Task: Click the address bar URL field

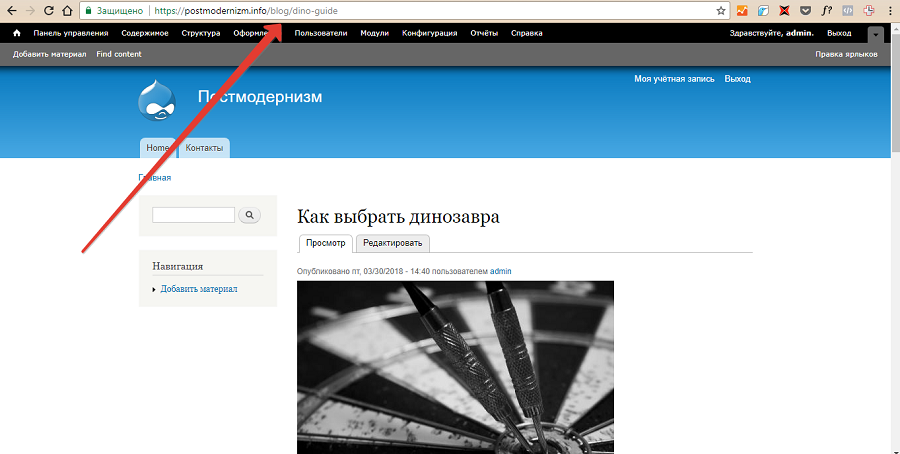Action: coord(403,11)
